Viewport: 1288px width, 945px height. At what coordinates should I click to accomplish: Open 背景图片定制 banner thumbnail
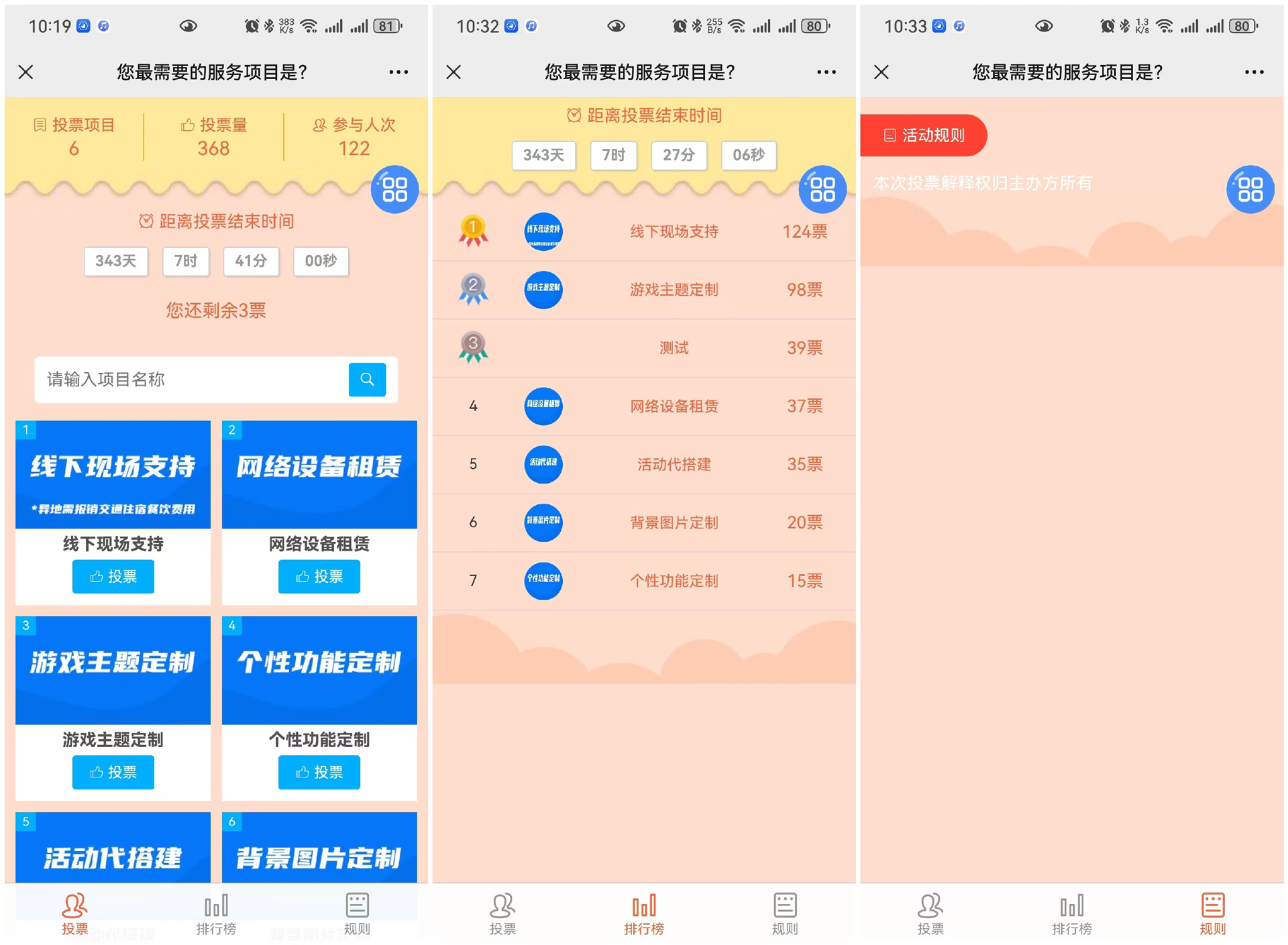[x=319, y=848]
